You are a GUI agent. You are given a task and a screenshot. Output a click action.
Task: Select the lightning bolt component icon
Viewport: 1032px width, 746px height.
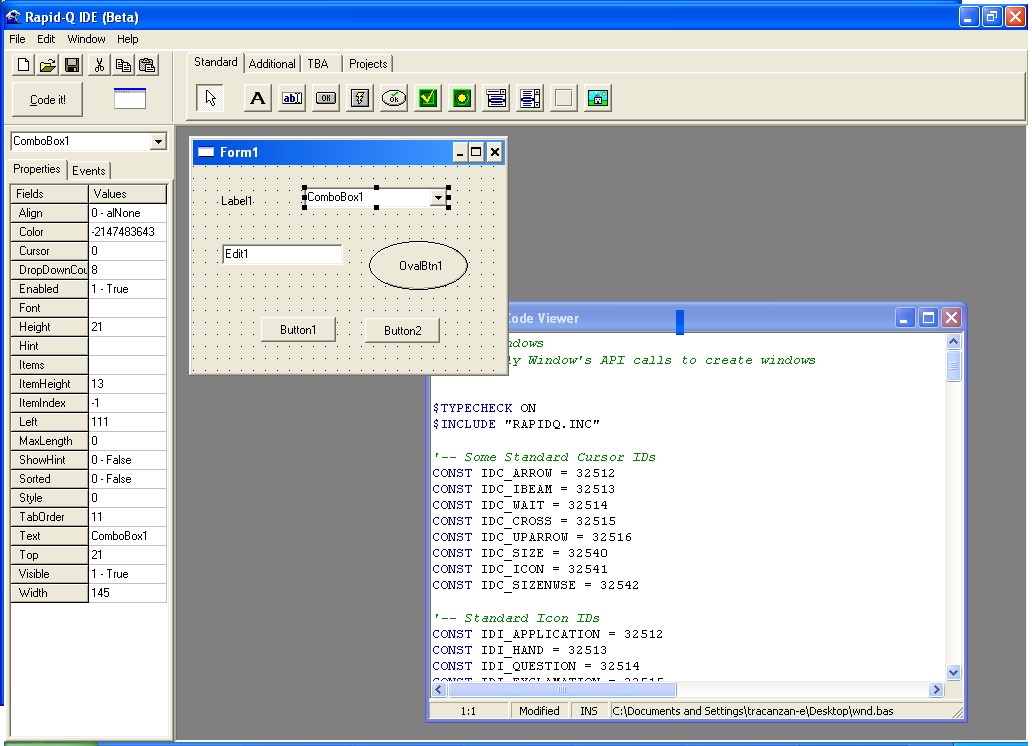[360, 98]
